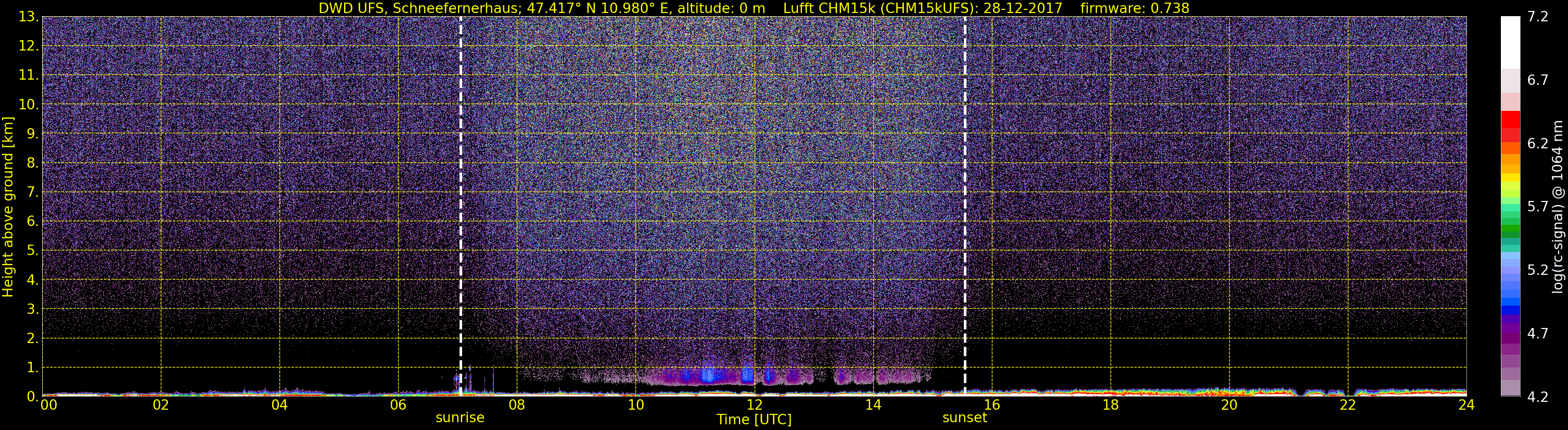Image resolution: width=1568 pixels, height=430 pixels.
Task: Click the time-axis tick label '08'
Action: (517, 405)
